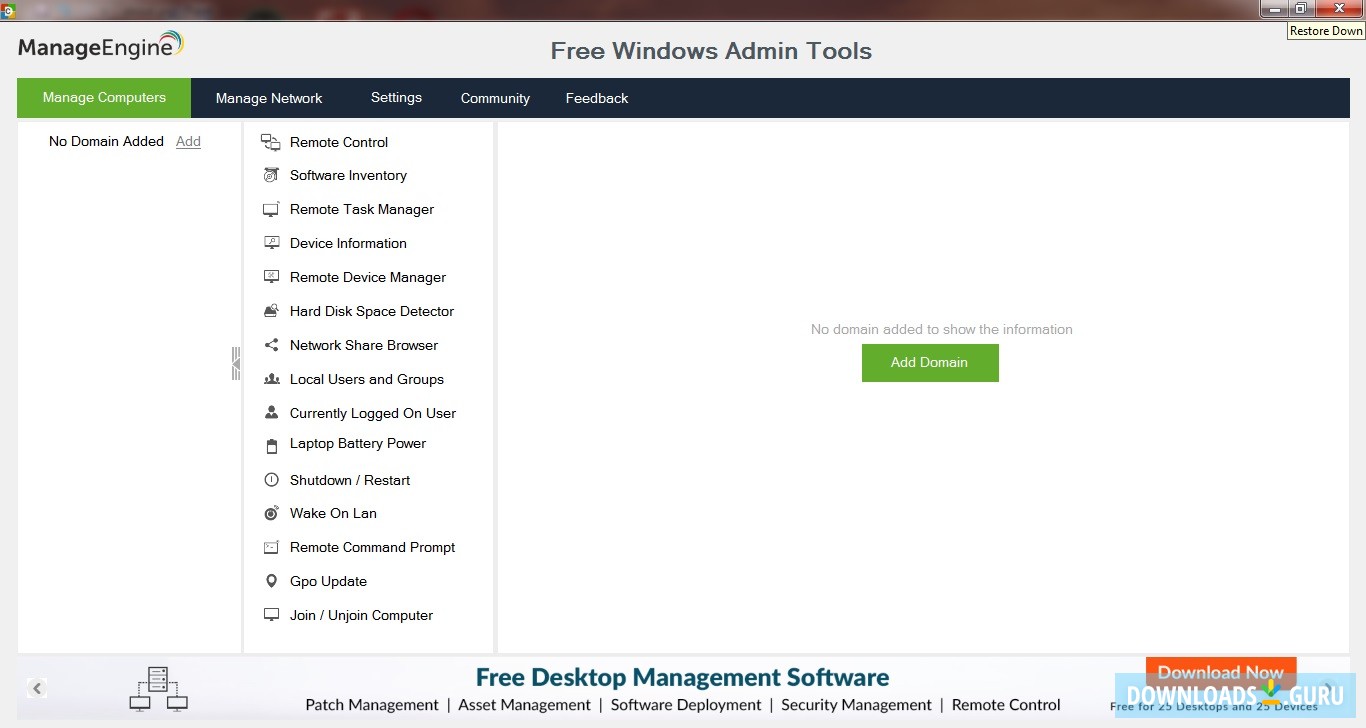Open Network Share Browser
The height and width of the screenshot is (728, 1366).
point(364,345)
